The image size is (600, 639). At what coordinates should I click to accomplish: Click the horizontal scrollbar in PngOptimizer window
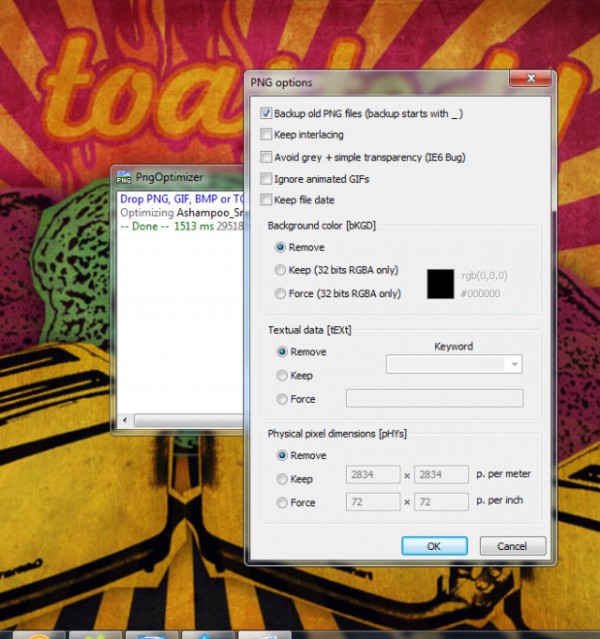point(189,420)
